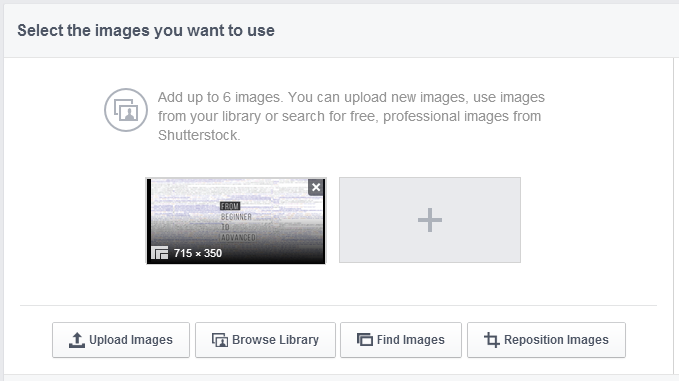Click the image size icon on the thumbnail
The width and height of the screenshot is (679, 381).
coord(159,253)
